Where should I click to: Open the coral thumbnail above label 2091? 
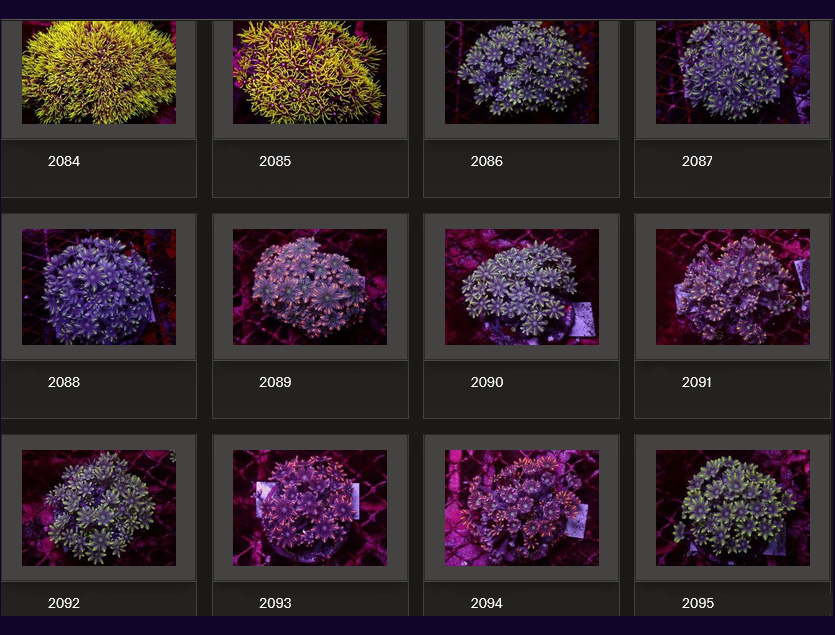733,287
